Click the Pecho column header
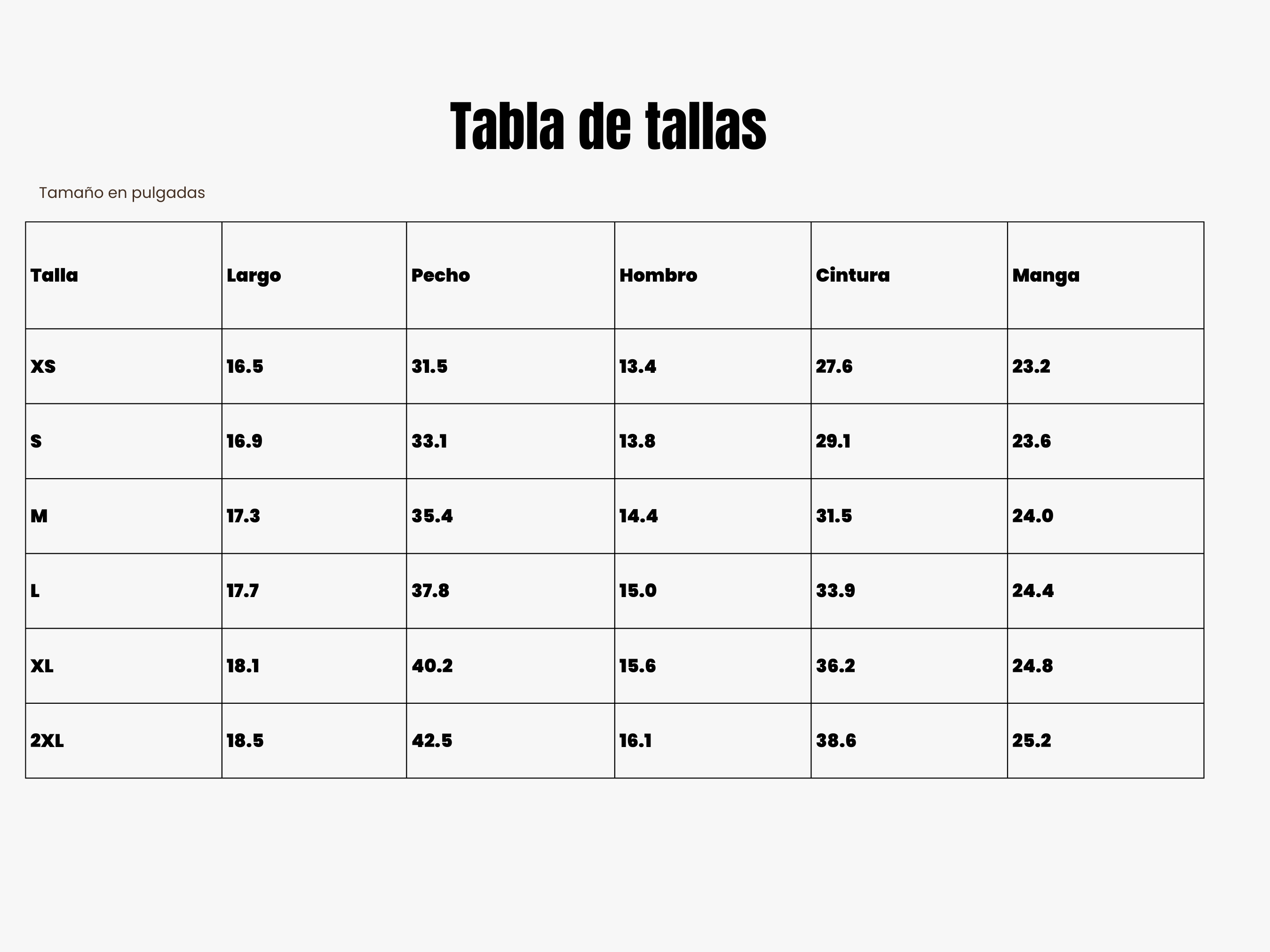Screen dimensions: 1270x952 (x=440, y=275)
